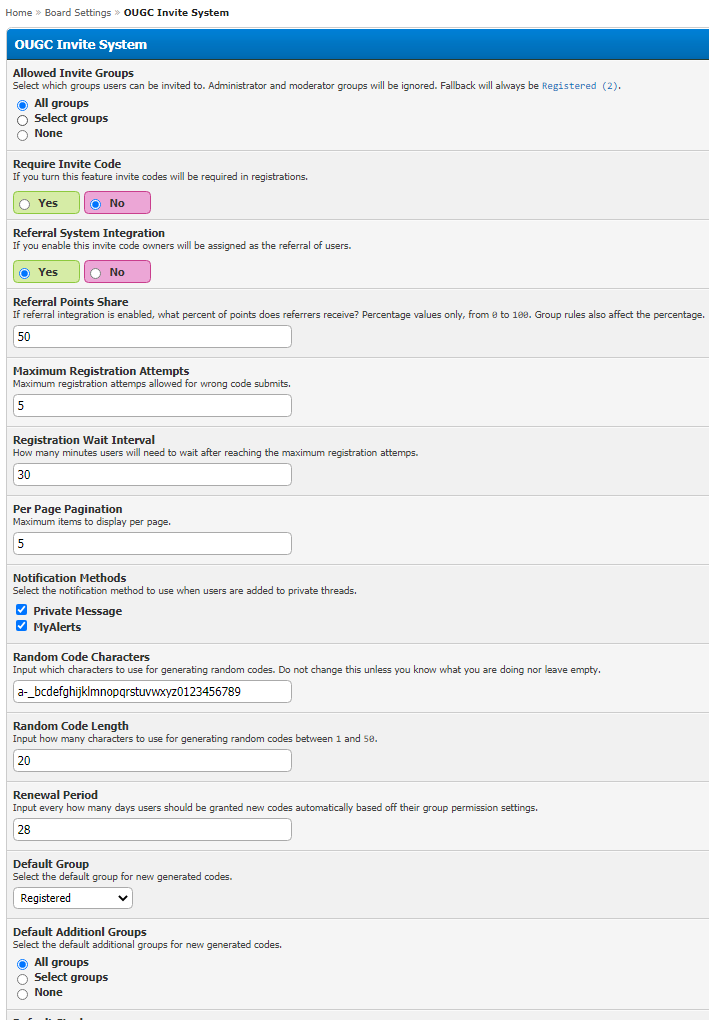The image size is (709, 1020).
Task: Select Yes for Referral System Integration
Action: coord(24,273)
